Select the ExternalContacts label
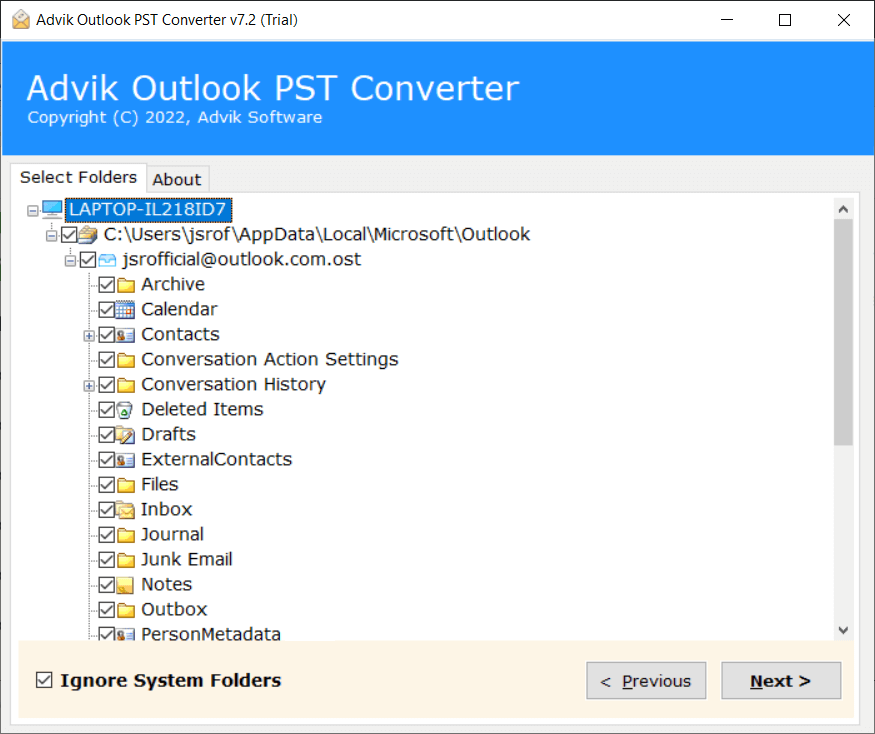 click(x=217, y=459)
